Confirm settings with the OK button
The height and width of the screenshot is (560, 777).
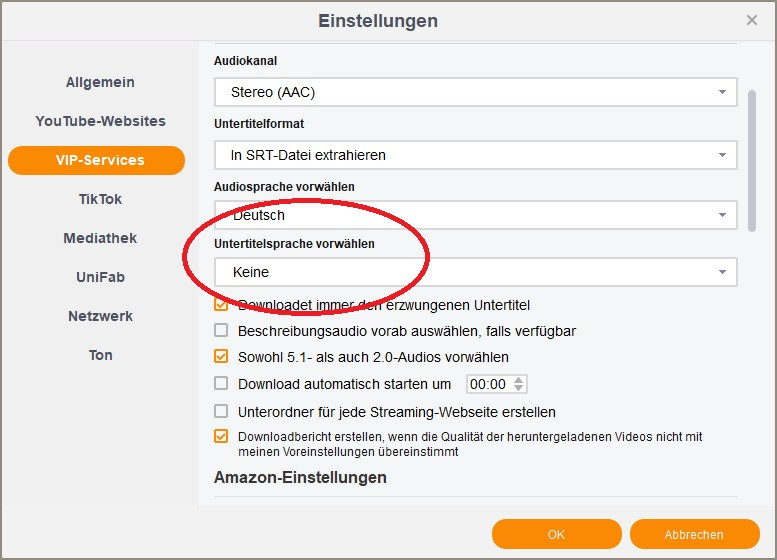click(x=556, y=534)
